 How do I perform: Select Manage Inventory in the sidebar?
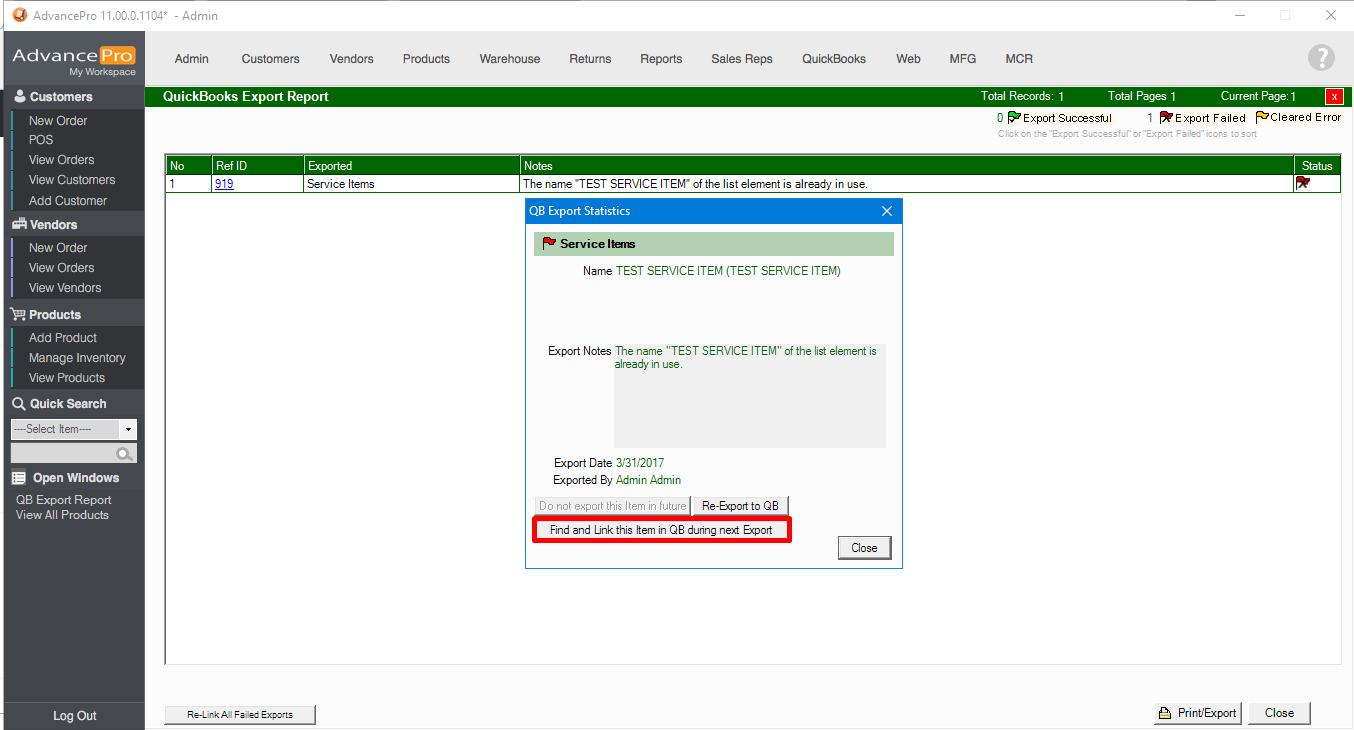click(x=77, y=358)
